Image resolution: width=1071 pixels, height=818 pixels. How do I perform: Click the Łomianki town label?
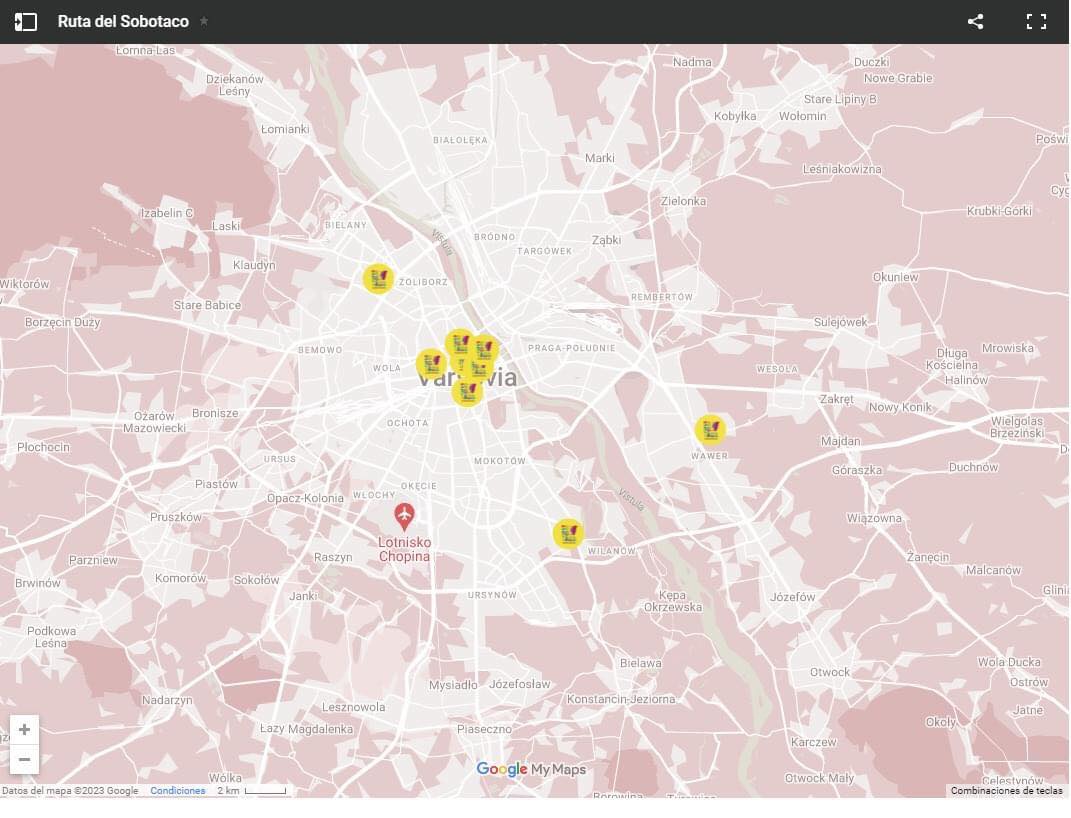(x=285, y=129)
